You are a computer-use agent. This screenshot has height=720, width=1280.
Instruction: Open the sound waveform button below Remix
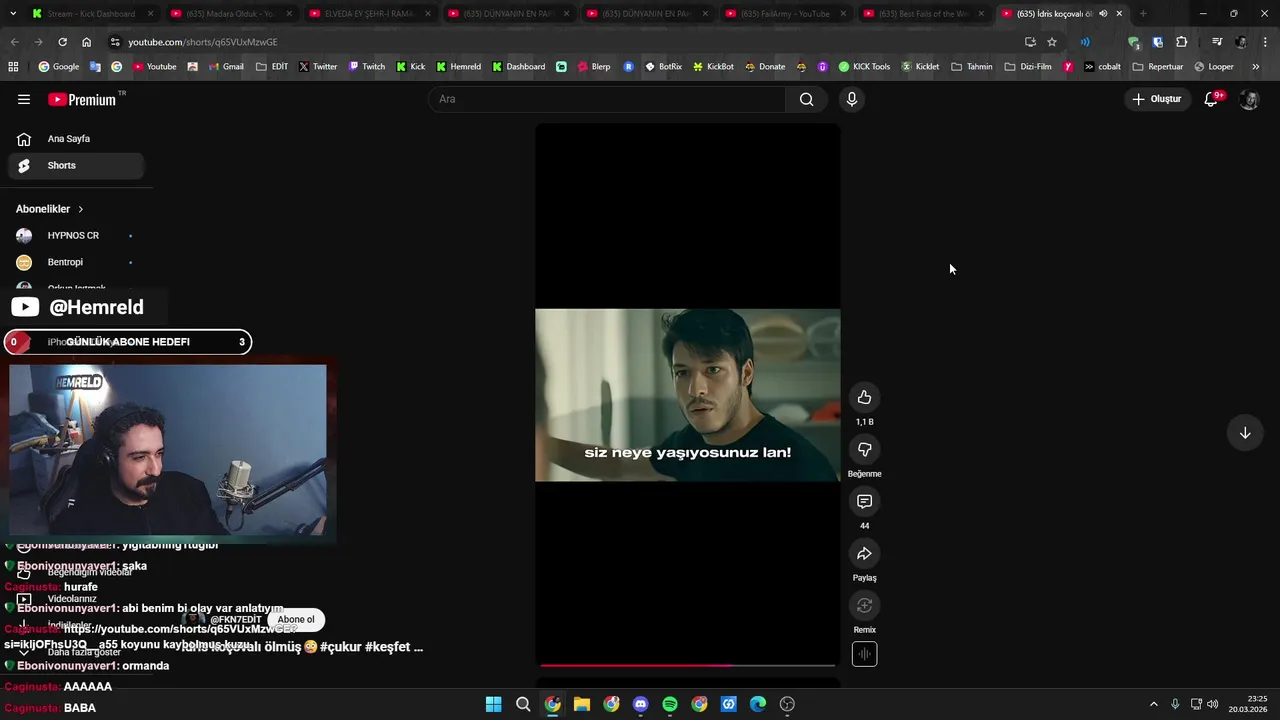[864, 655]
